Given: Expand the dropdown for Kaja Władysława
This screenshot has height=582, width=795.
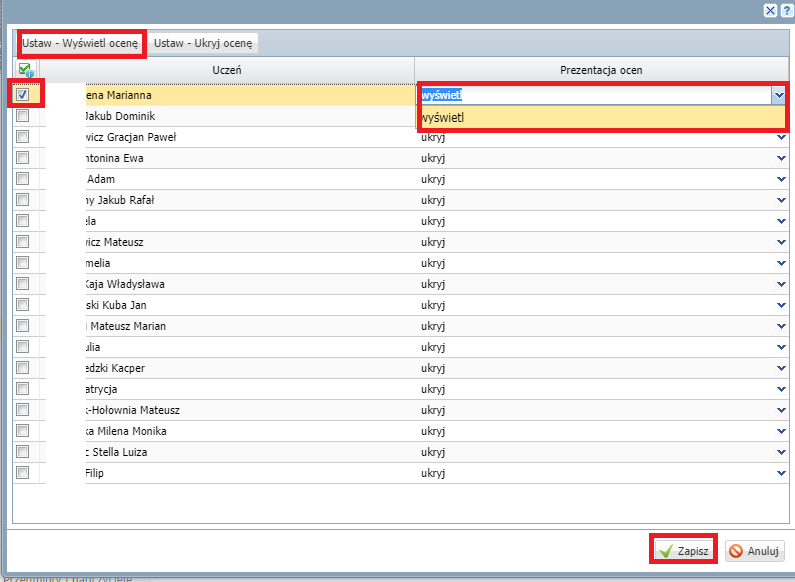Looking at the screenshot, I should [781, 284].
